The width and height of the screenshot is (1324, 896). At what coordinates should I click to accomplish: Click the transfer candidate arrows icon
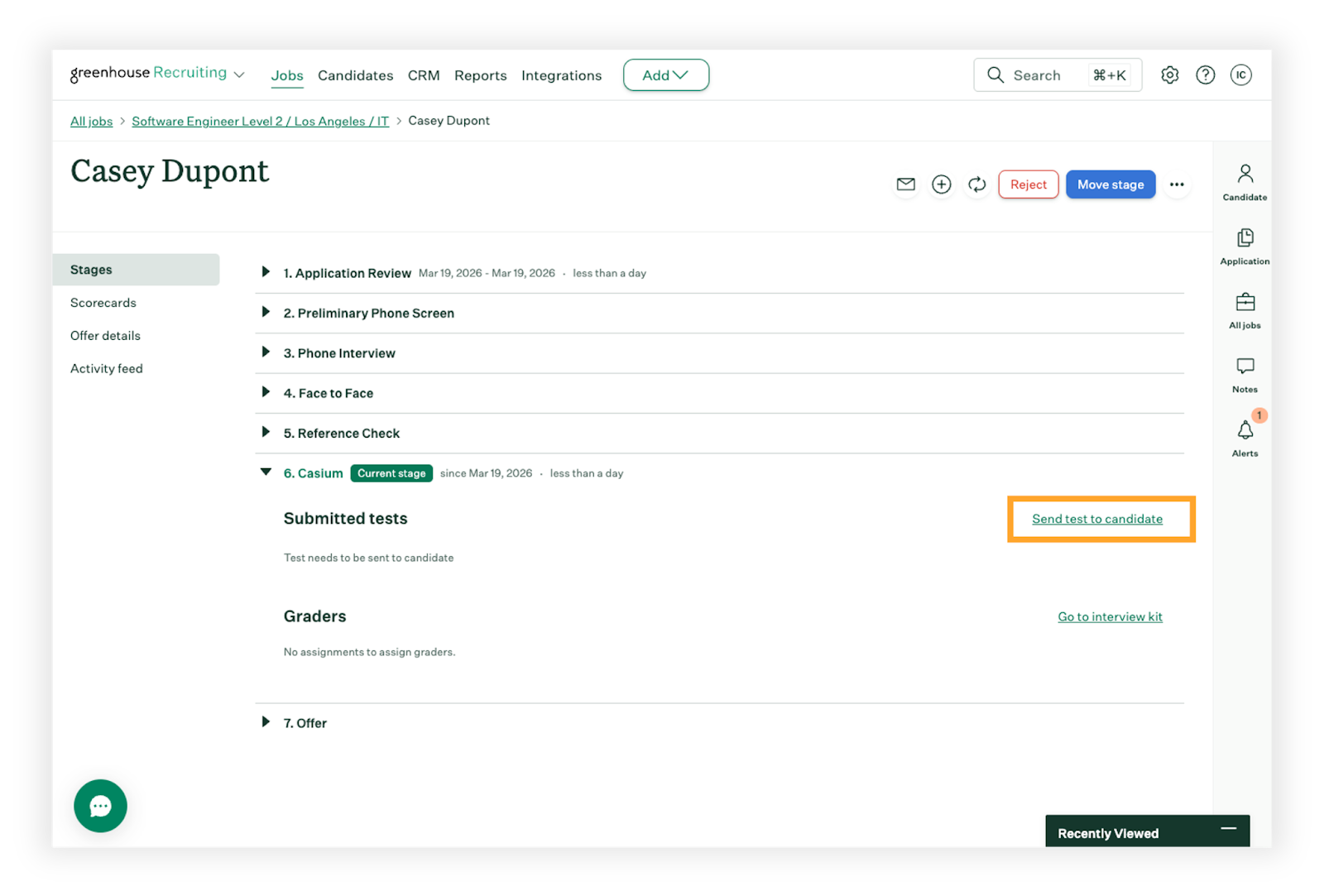tap(977, 184)
